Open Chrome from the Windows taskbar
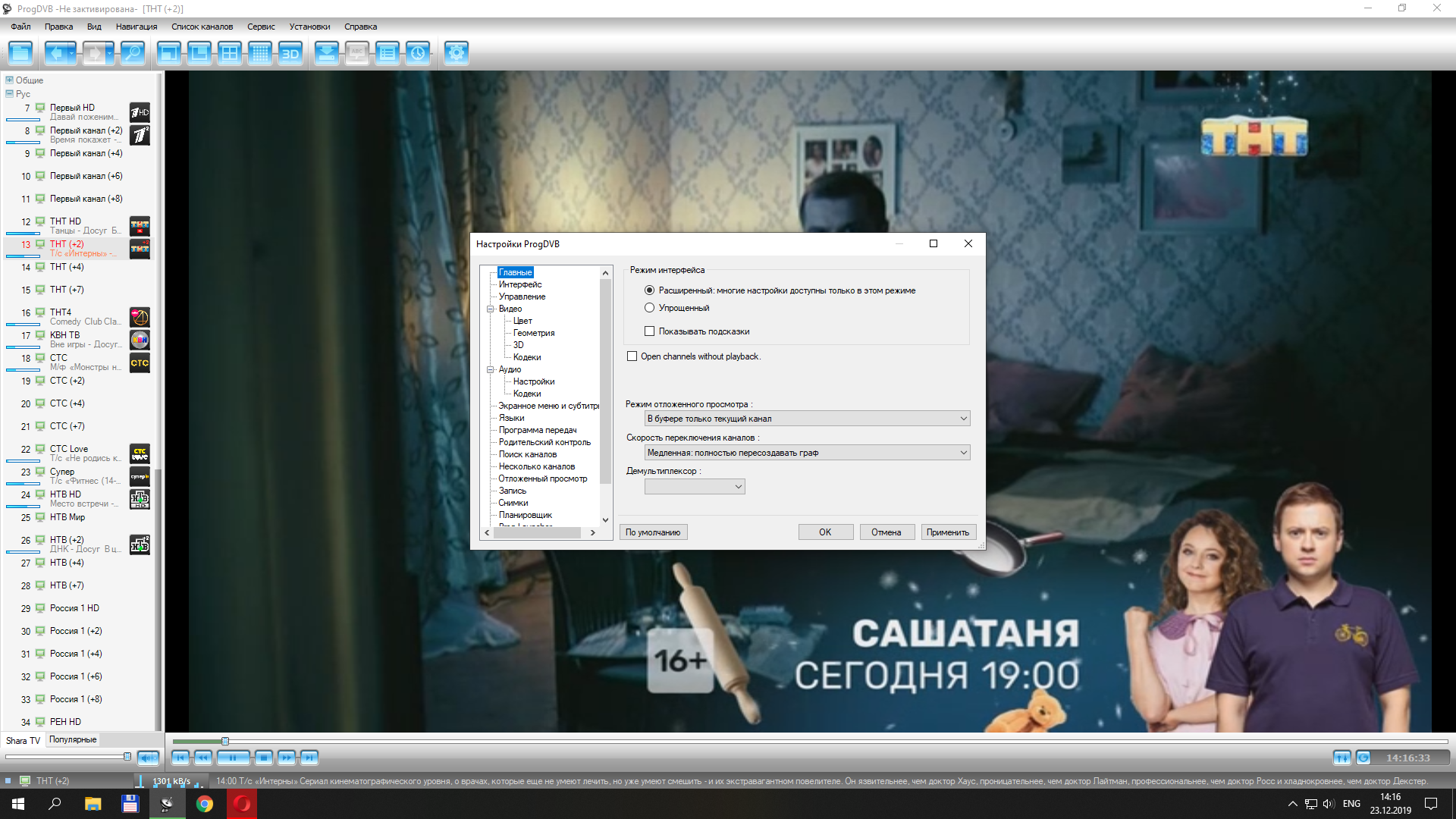 click(x=205, y=804)
